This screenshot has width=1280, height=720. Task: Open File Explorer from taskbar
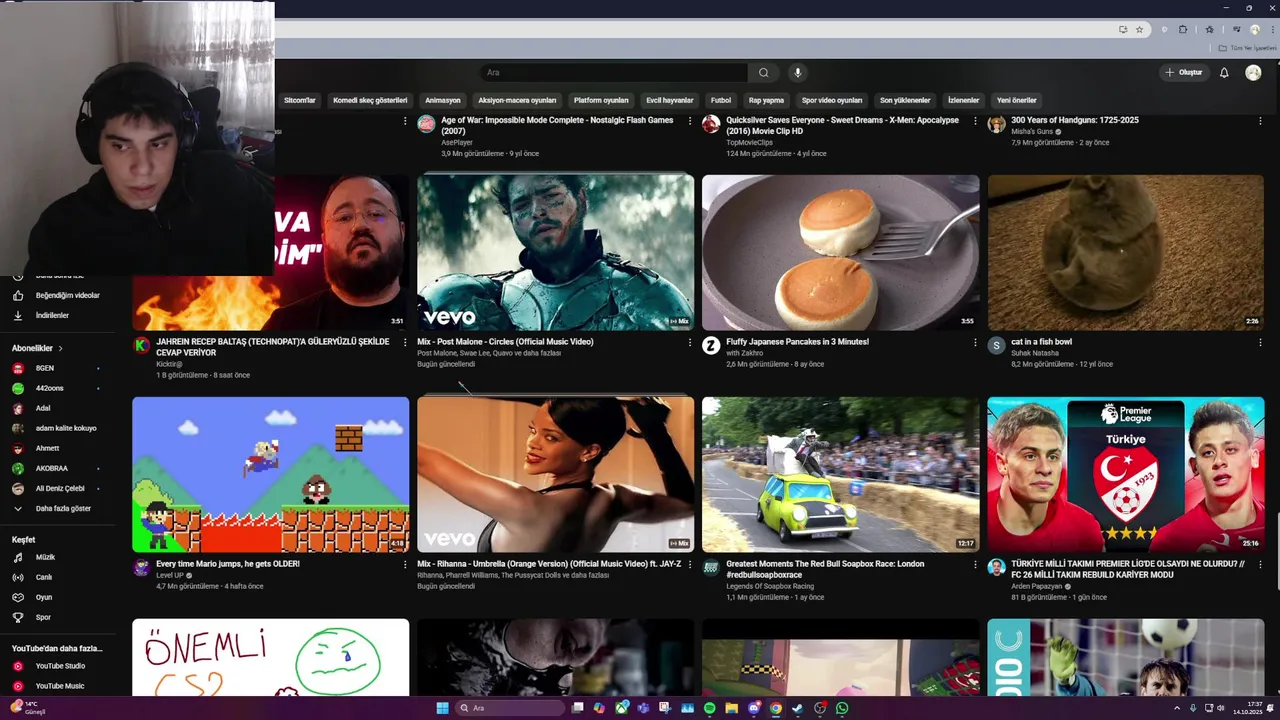click(731, 708)
